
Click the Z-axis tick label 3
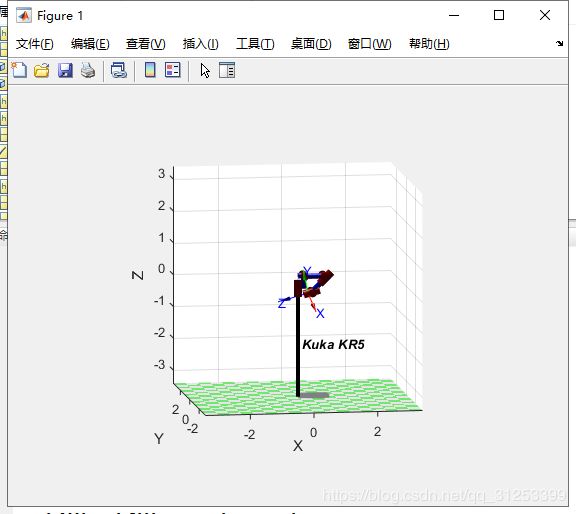[x=162, y=173]
